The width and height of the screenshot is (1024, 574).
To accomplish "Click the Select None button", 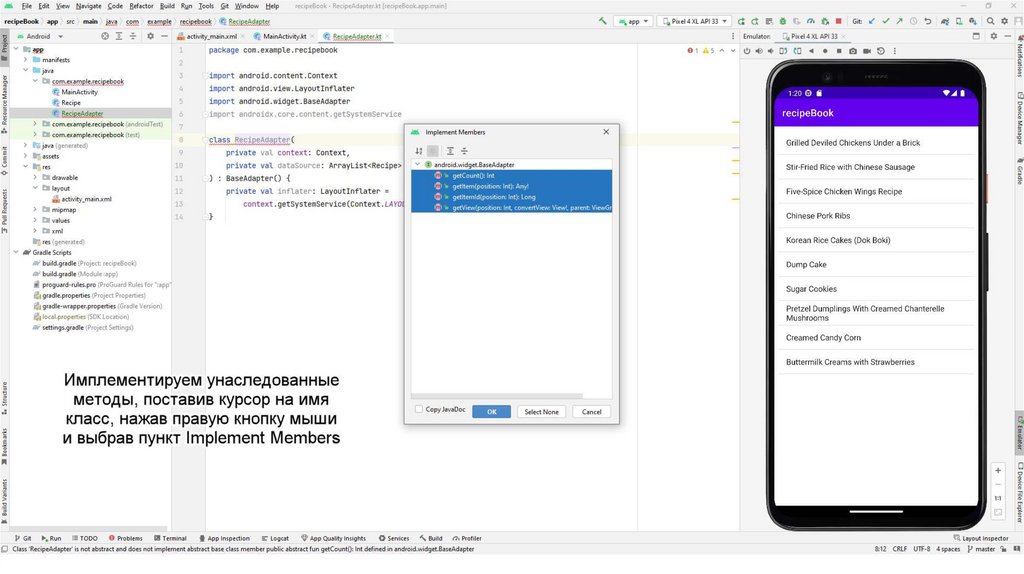I will point(541,412).
